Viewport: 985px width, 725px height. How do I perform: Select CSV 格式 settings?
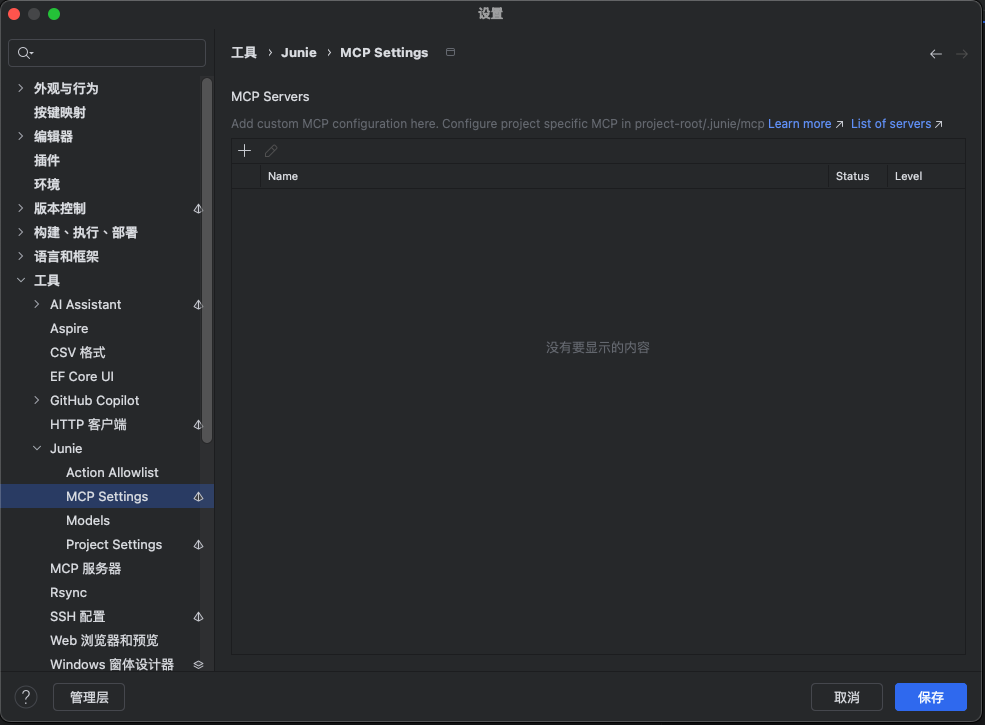click(77, 352)
